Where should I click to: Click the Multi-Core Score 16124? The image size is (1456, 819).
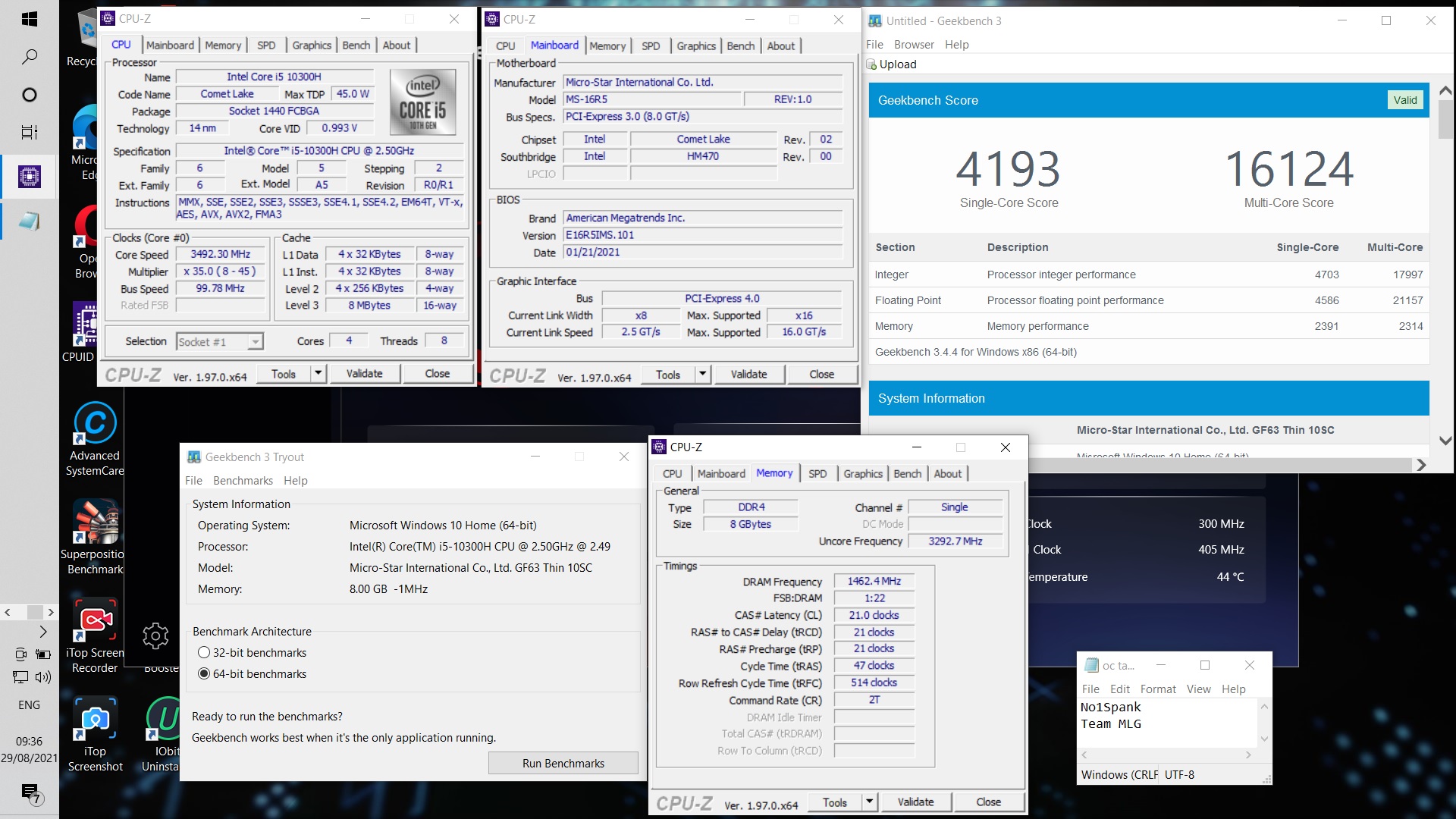[x=1288, y=168]
